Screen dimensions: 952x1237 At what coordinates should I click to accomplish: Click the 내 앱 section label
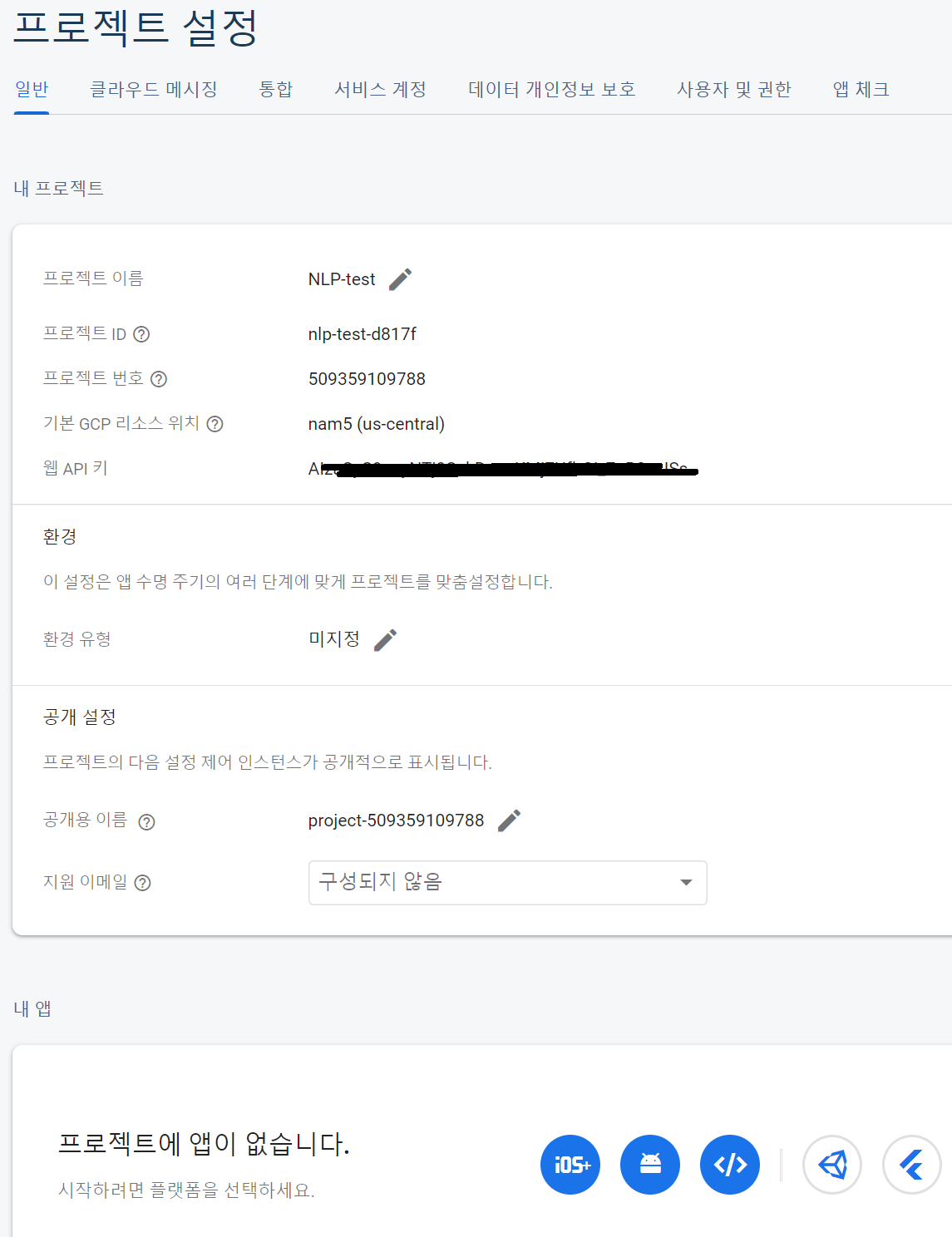[32, 1008]
